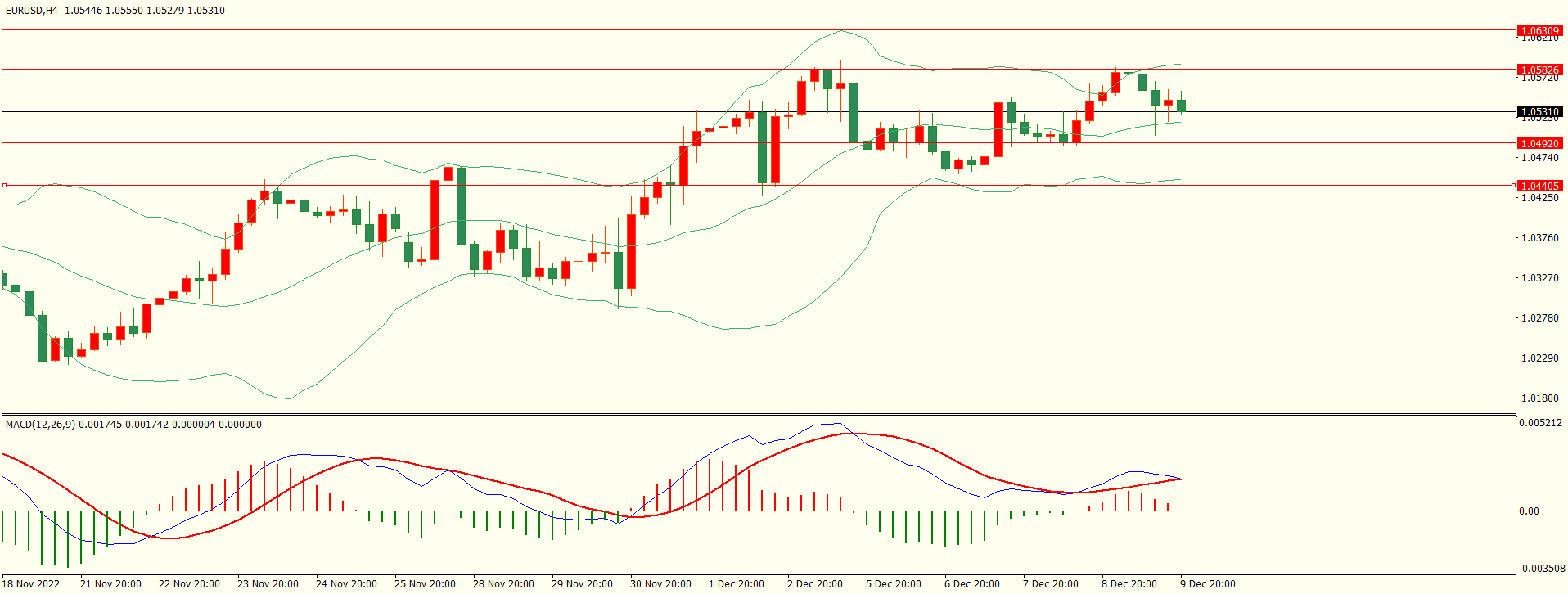Select the 1.04920 support price tag
The image size is (1568, 594).
coord(1539,143)
